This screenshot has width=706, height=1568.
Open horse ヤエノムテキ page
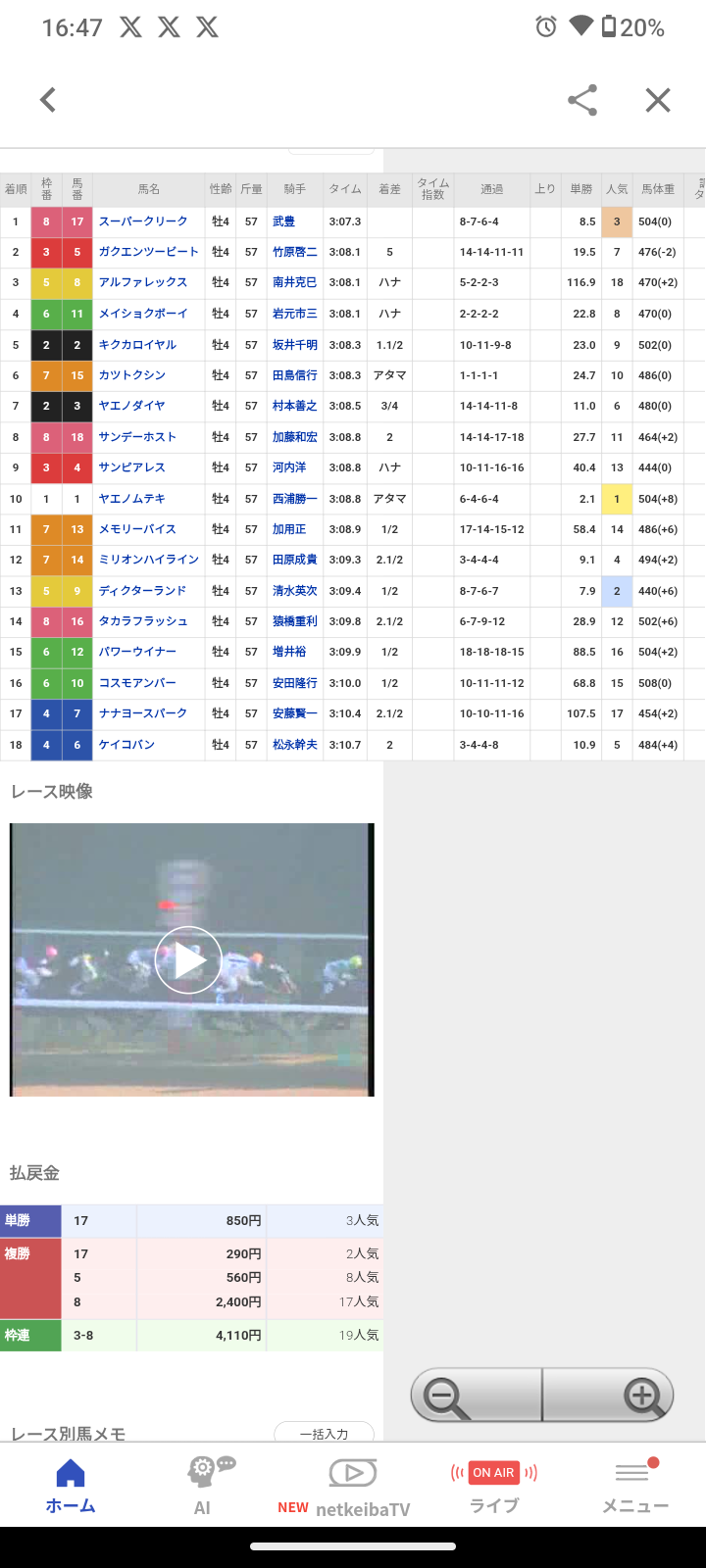tap(131, 499)
